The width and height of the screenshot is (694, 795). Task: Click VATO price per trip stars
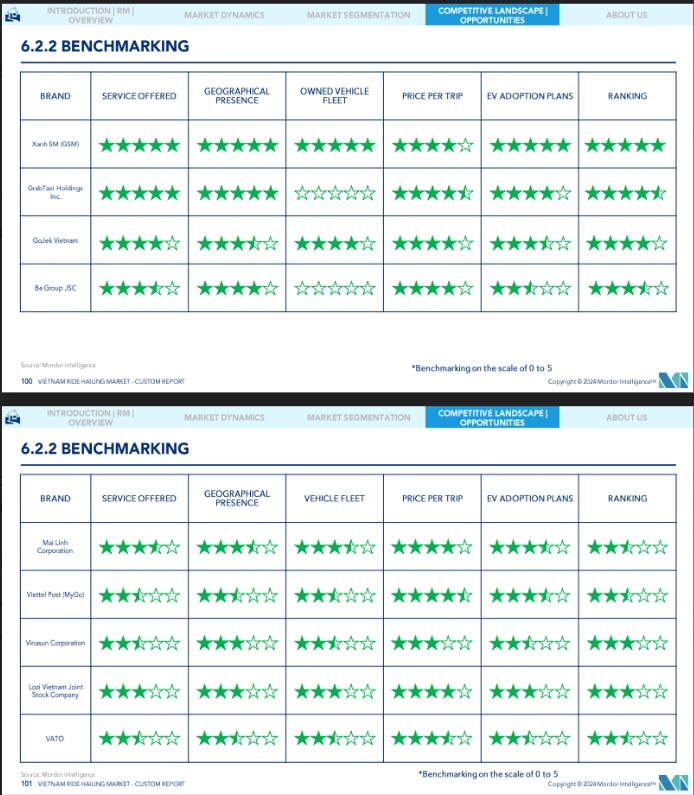(x=432, y=738)
